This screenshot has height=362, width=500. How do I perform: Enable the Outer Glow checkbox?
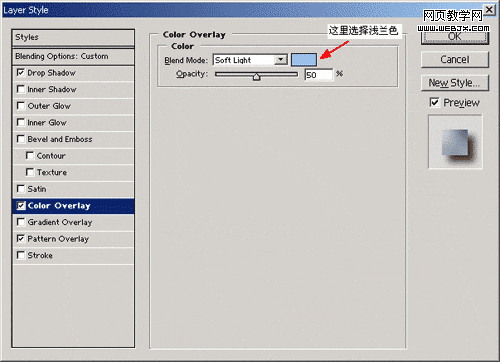[x=21, y=106]
